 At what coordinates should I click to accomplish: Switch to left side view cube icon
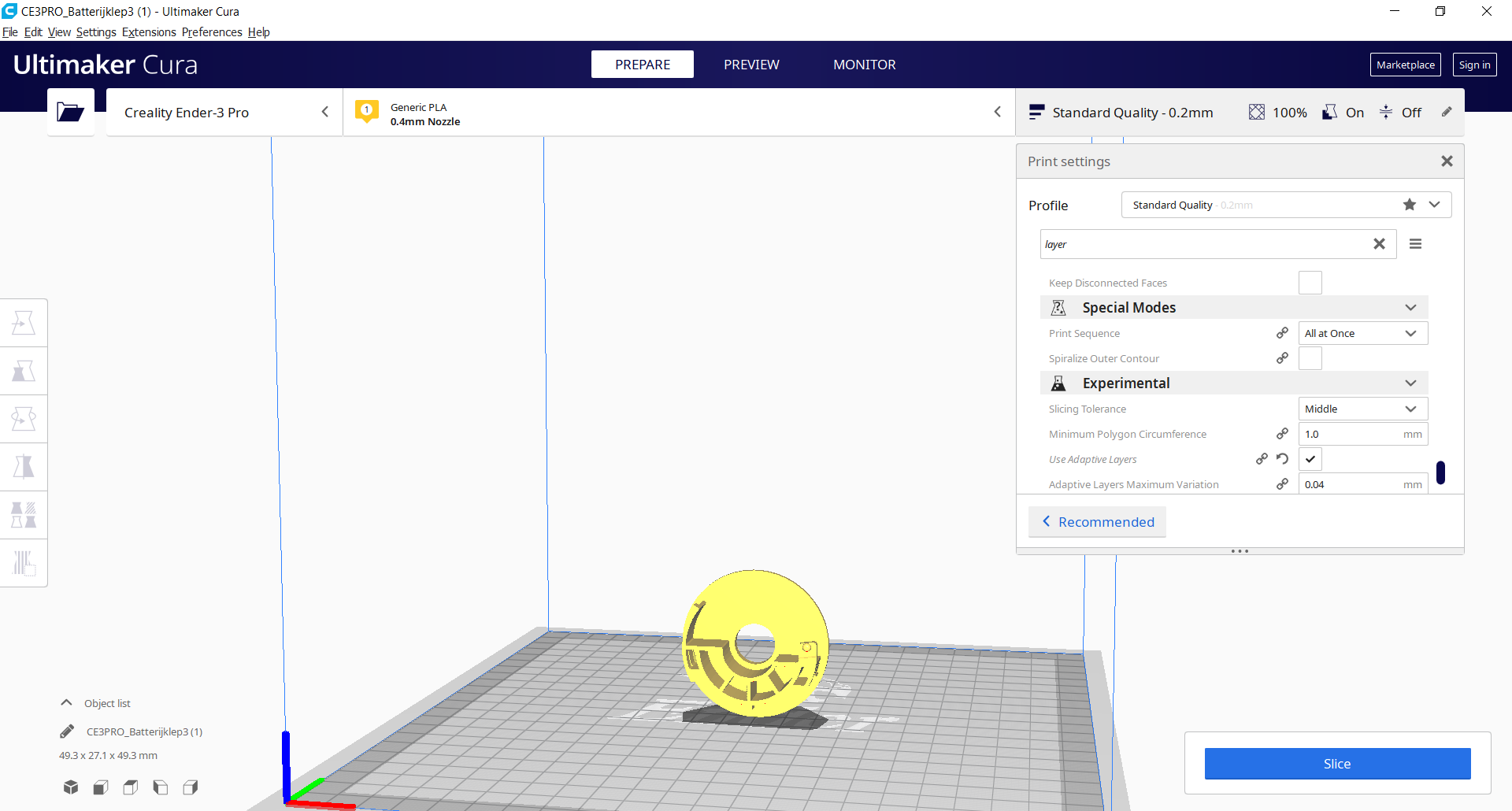coord(161,787)
